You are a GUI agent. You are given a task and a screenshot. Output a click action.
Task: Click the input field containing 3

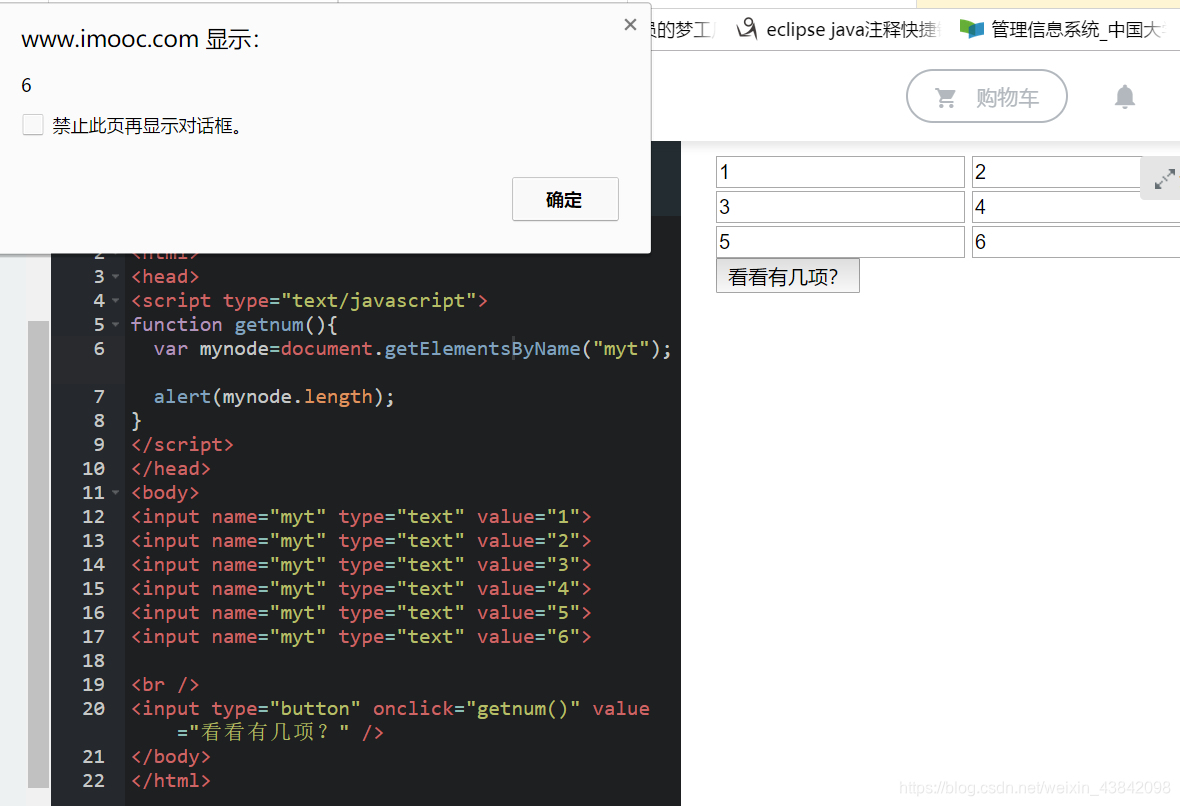[x=840, y=207]
